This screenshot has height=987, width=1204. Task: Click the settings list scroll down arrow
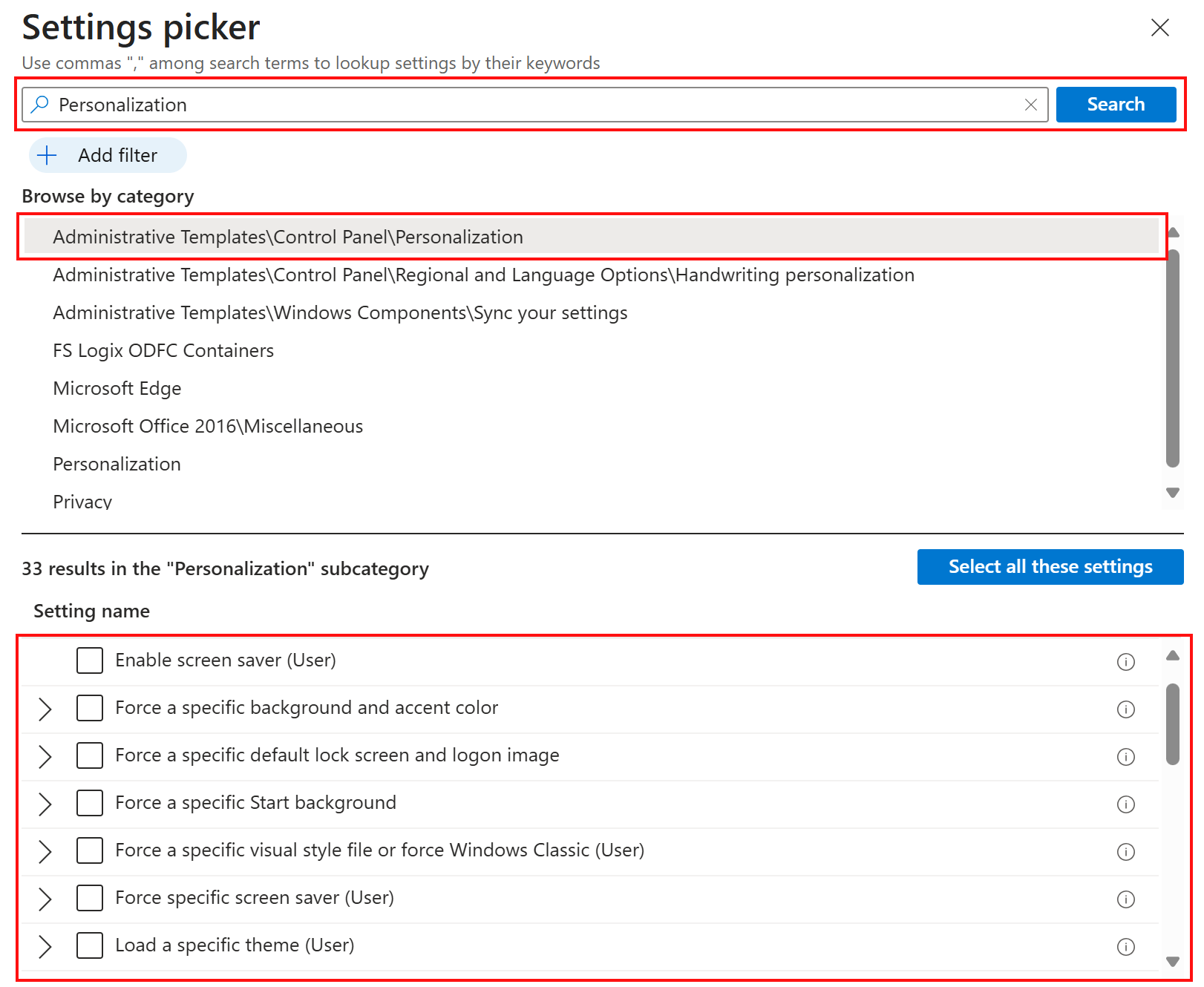pyautogui.click(x=1173, y=962)
